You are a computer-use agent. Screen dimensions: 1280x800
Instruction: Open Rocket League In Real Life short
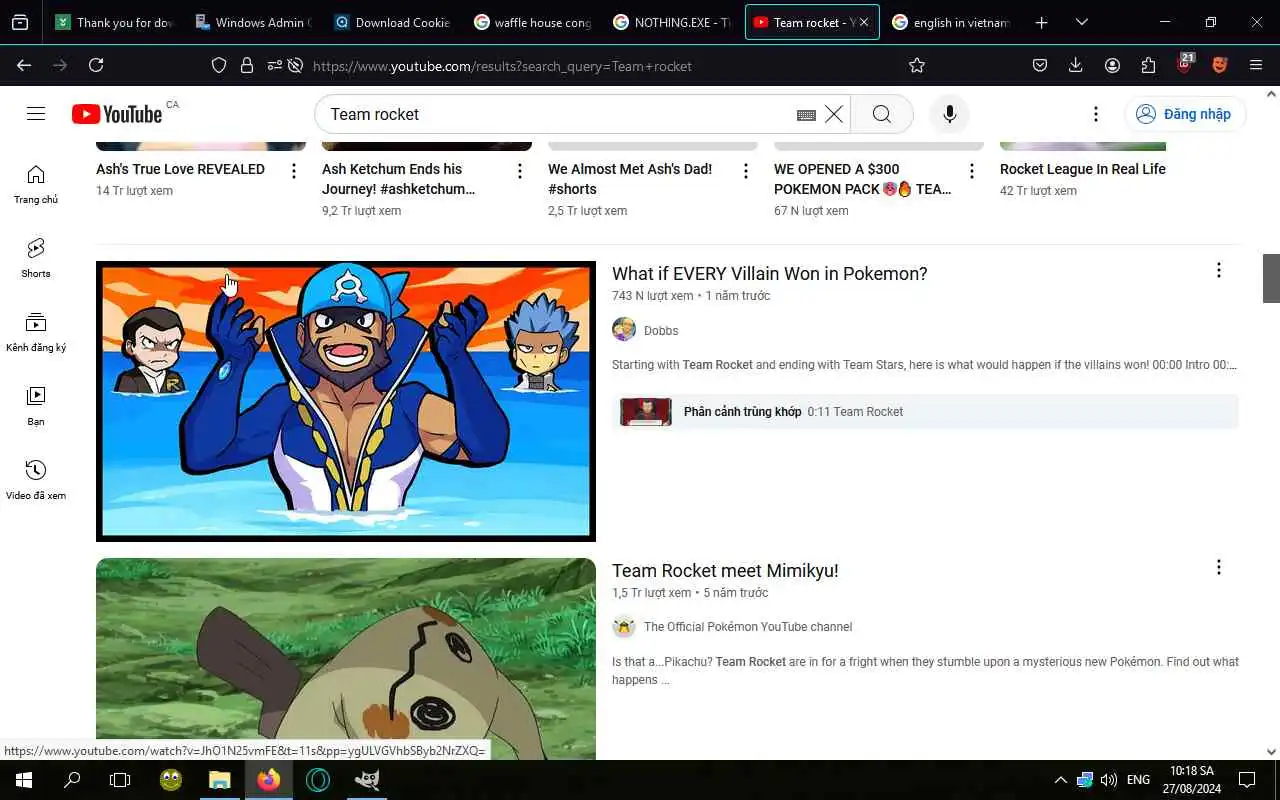click(x=1083, y=169)
